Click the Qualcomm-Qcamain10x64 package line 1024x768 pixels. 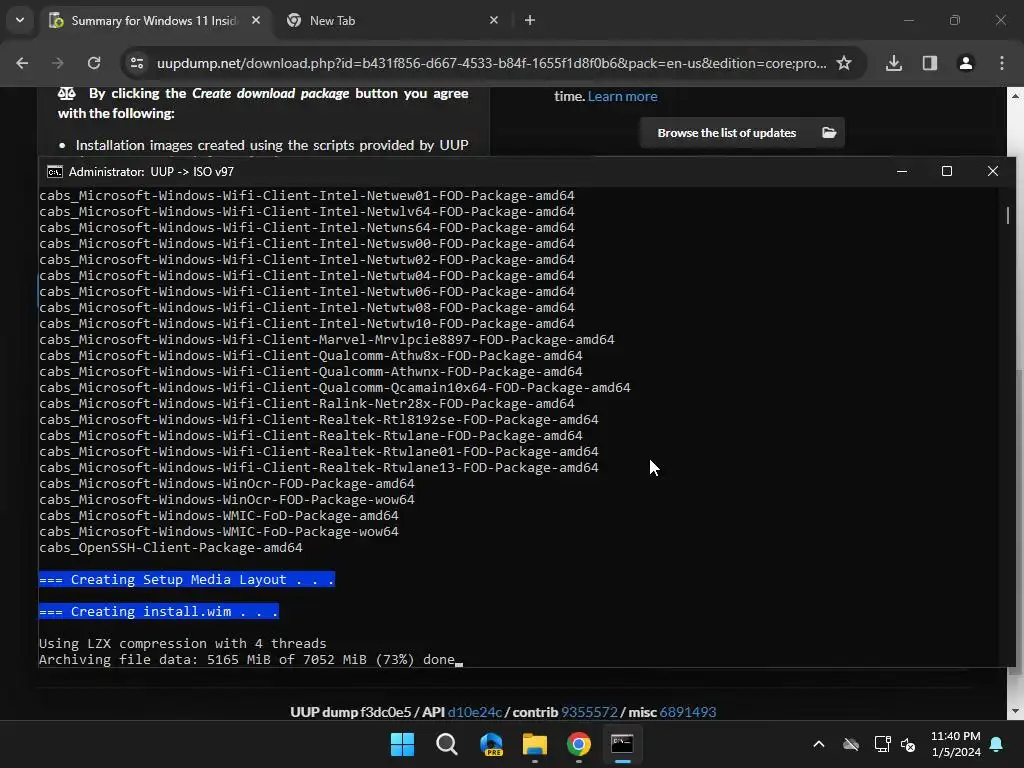point(334,387)
